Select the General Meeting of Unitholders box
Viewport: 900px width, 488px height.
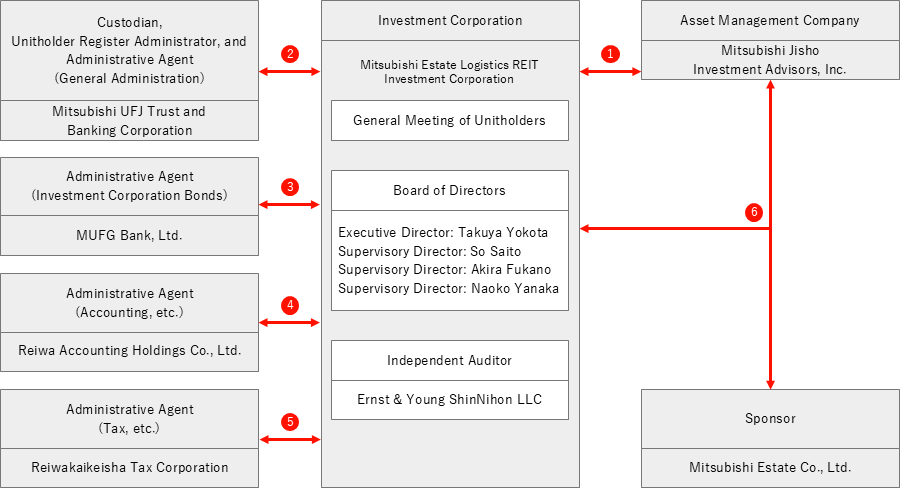(450, 120)
